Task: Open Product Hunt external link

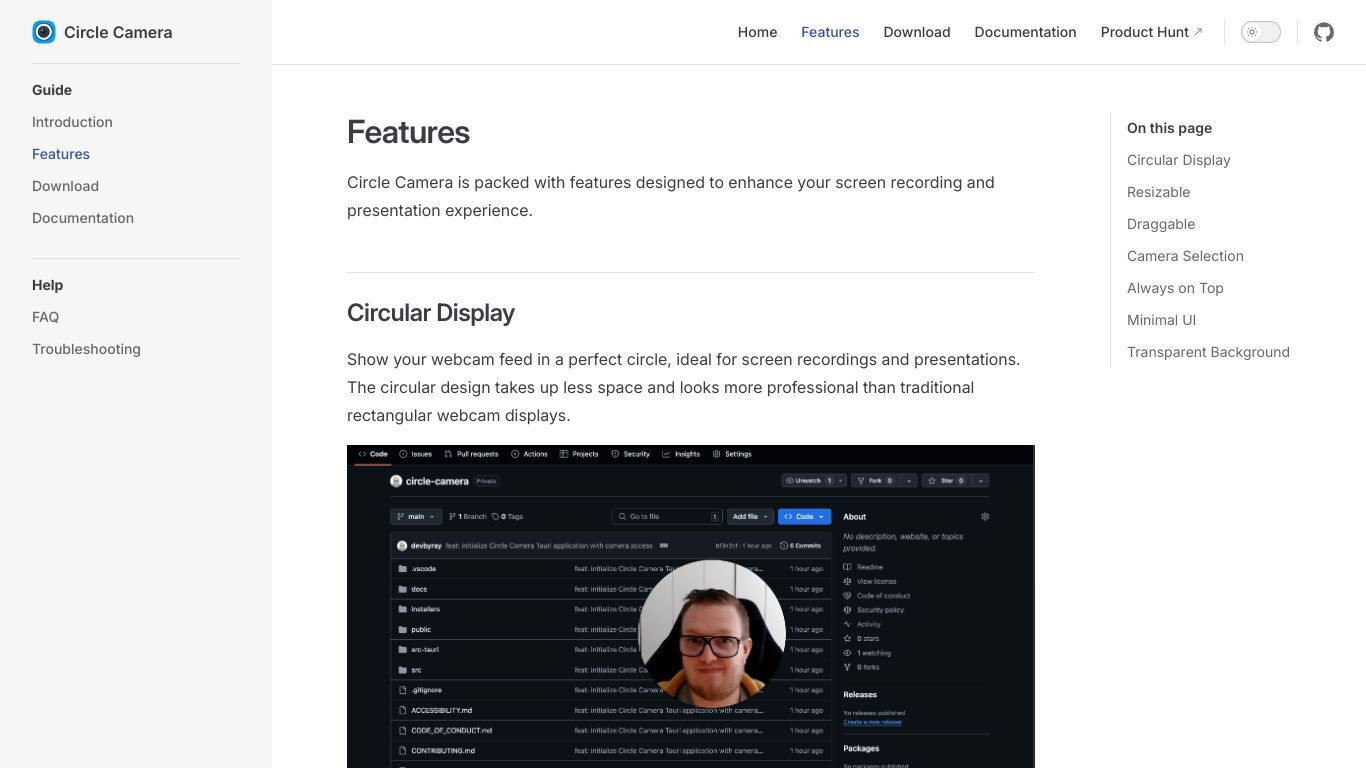Action: click(1152, 32)
